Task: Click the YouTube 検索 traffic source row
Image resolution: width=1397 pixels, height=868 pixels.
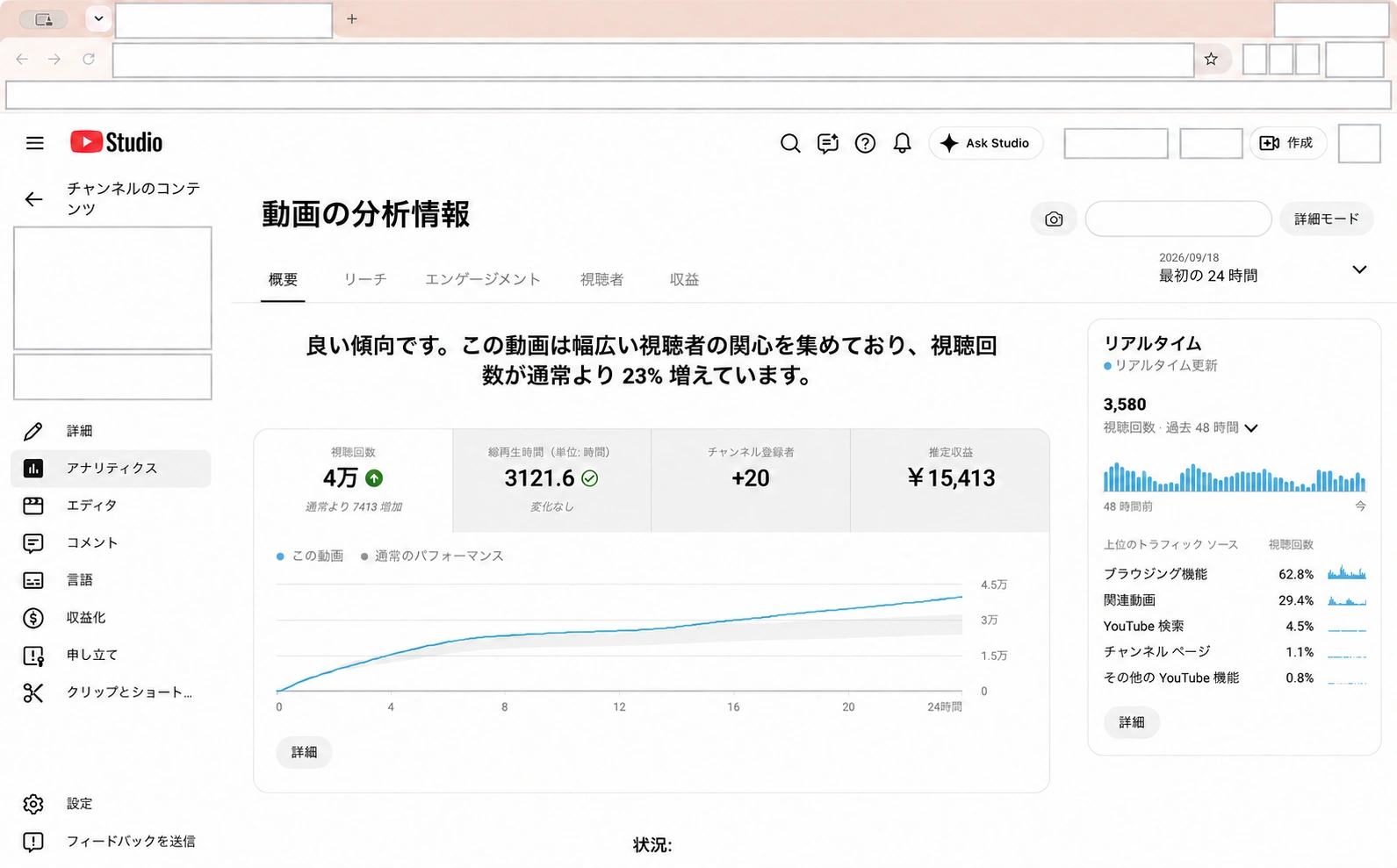Action: pyautogui.click(x=1235, y=626)
